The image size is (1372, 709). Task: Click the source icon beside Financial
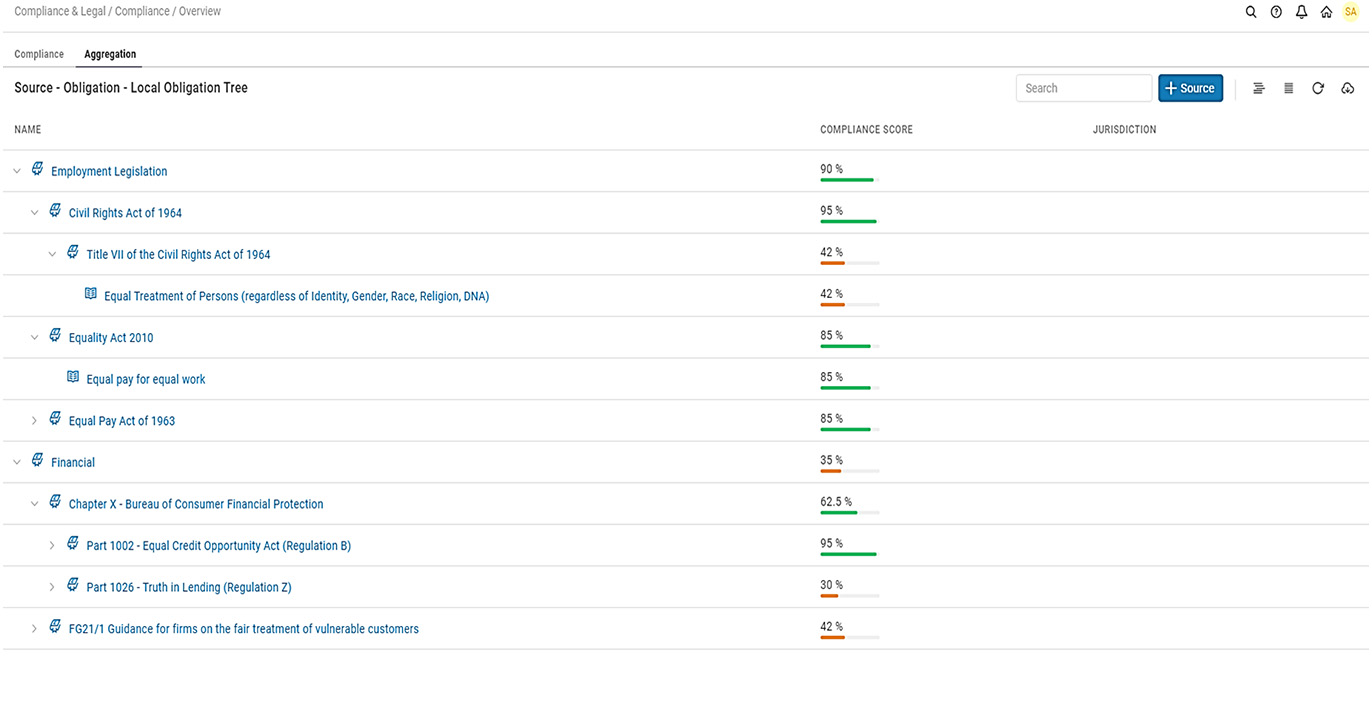pyautogui.click(x=37, y=460)
